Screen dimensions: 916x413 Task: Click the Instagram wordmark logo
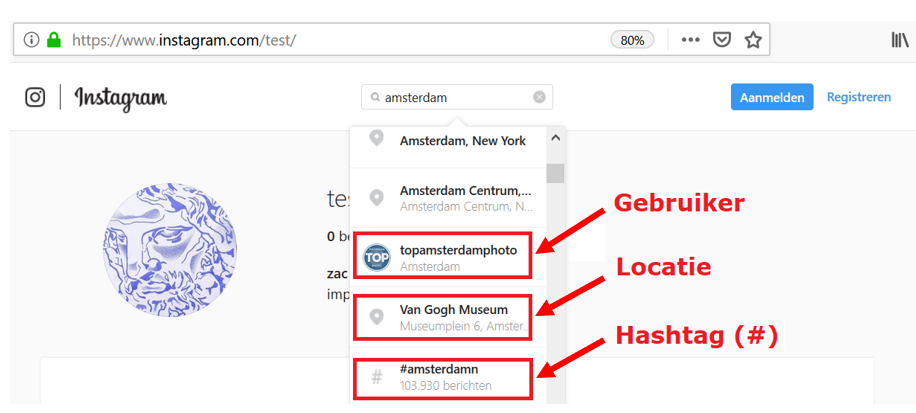pyautogui.click(x=121, y=98)
